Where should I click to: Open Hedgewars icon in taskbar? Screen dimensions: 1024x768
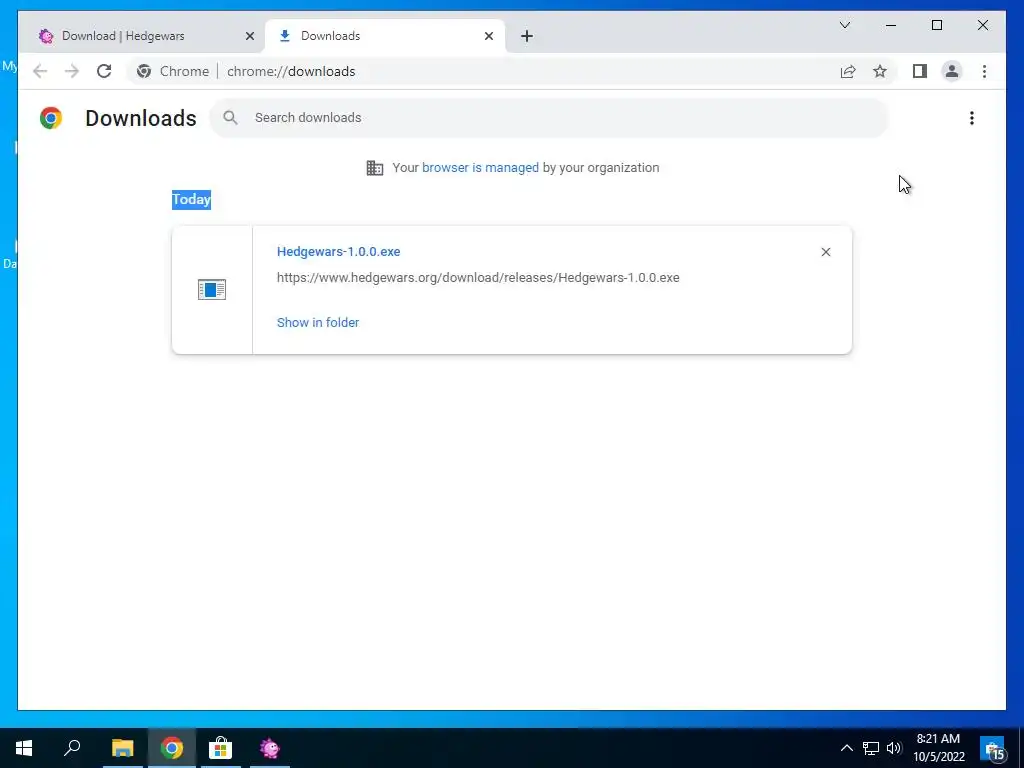tap(270, 748)
